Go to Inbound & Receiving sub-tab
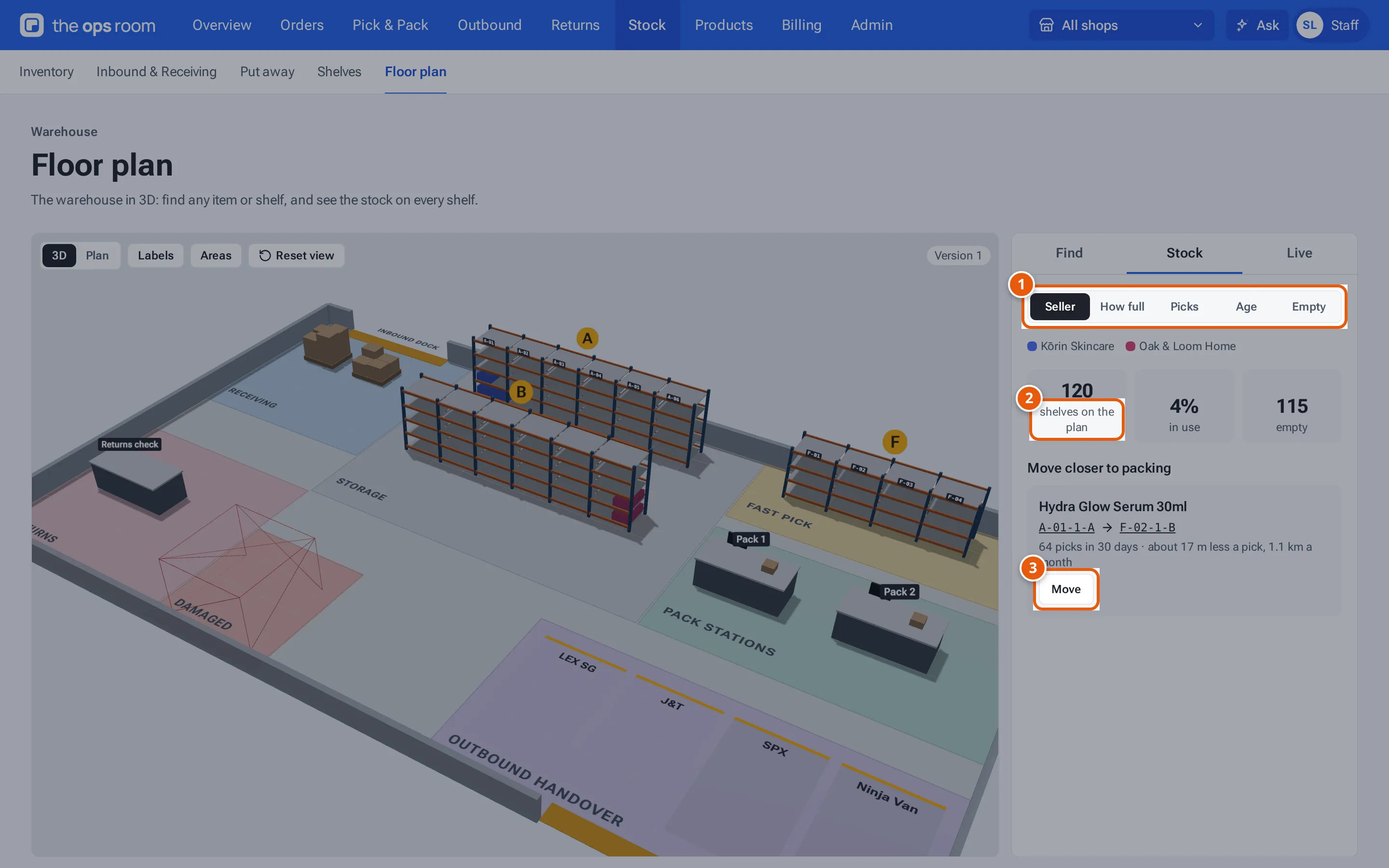The height and width of the screenshot is (868, 1389). pyautogui.click(x=156, y=72)
